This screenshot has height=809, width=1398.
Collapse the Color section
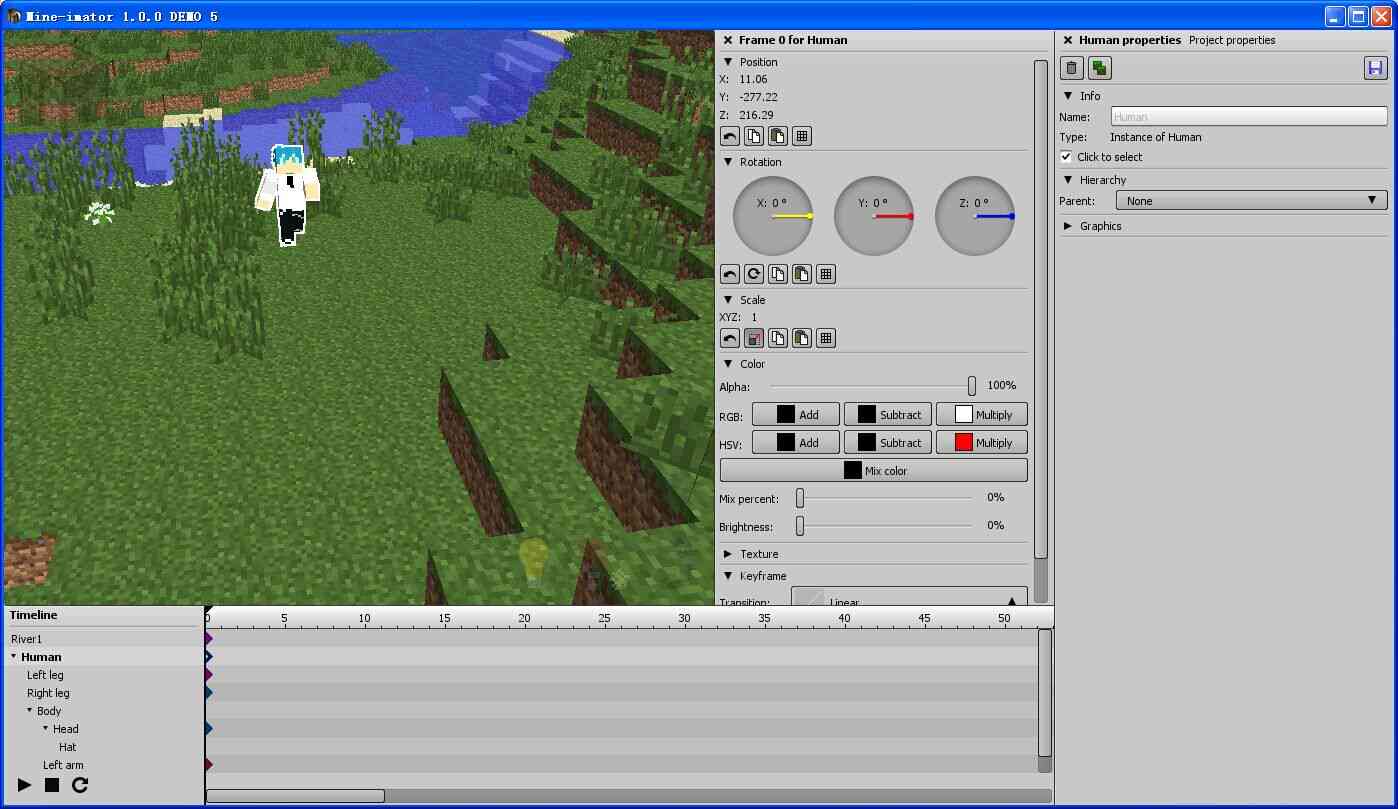[x=728, y=364]
